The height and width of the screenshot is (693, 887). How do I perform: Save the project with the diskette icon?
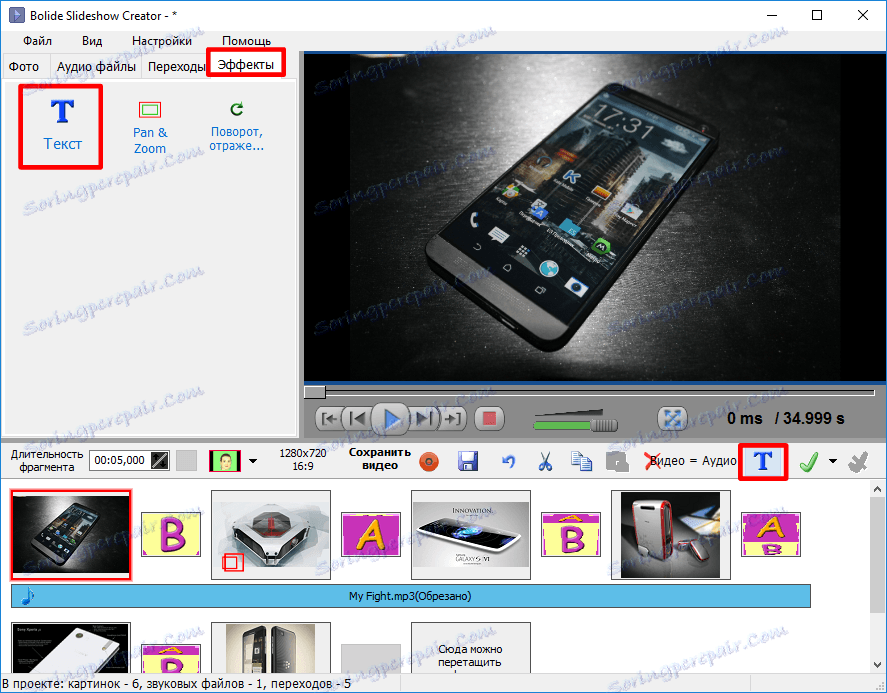point(467,461)
